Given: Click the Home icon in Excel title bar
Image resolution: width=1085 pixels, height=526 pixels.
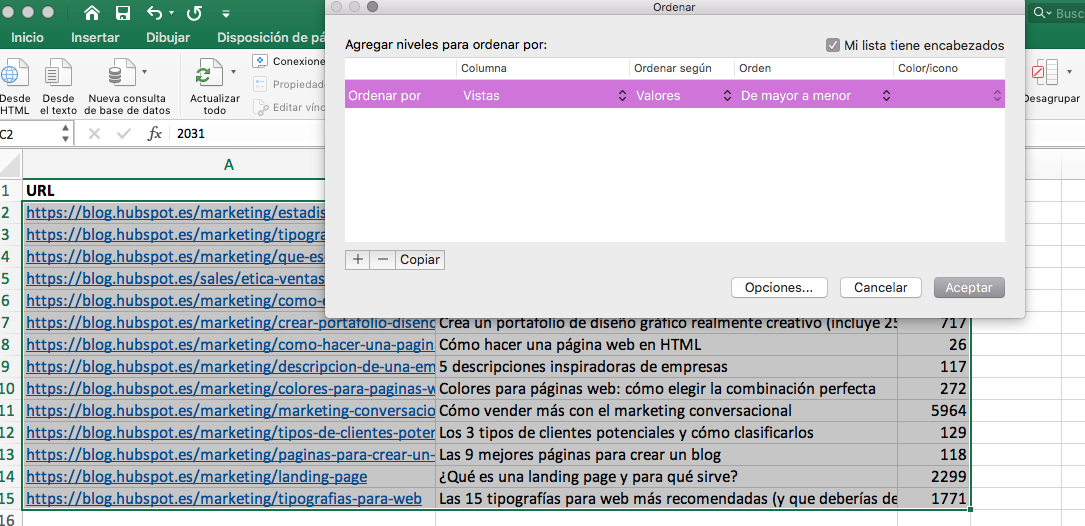Looking at the screenshot, I should [91, 12].
